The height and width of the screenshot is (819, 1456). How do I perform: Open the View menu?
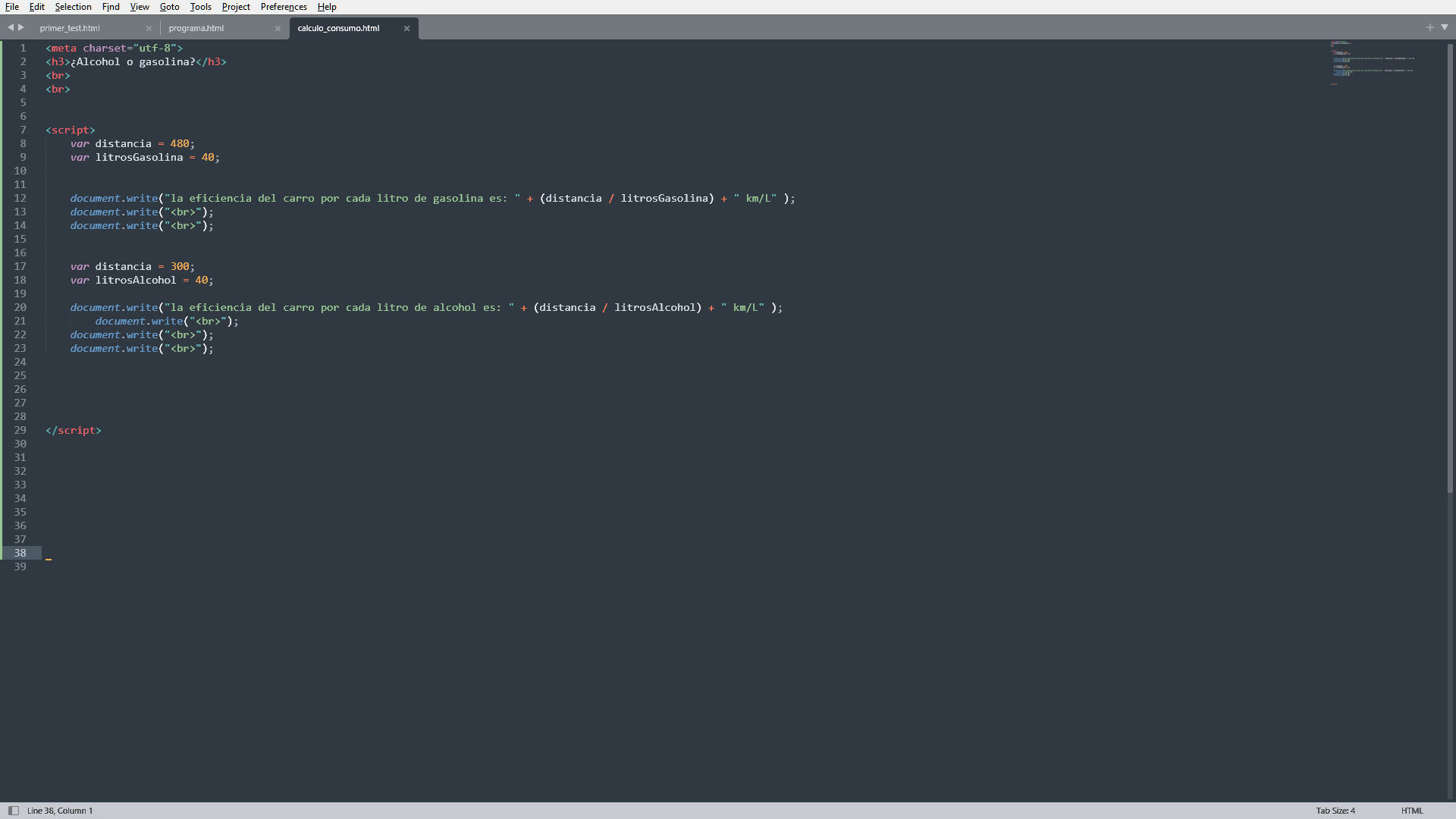coord(140,7)
